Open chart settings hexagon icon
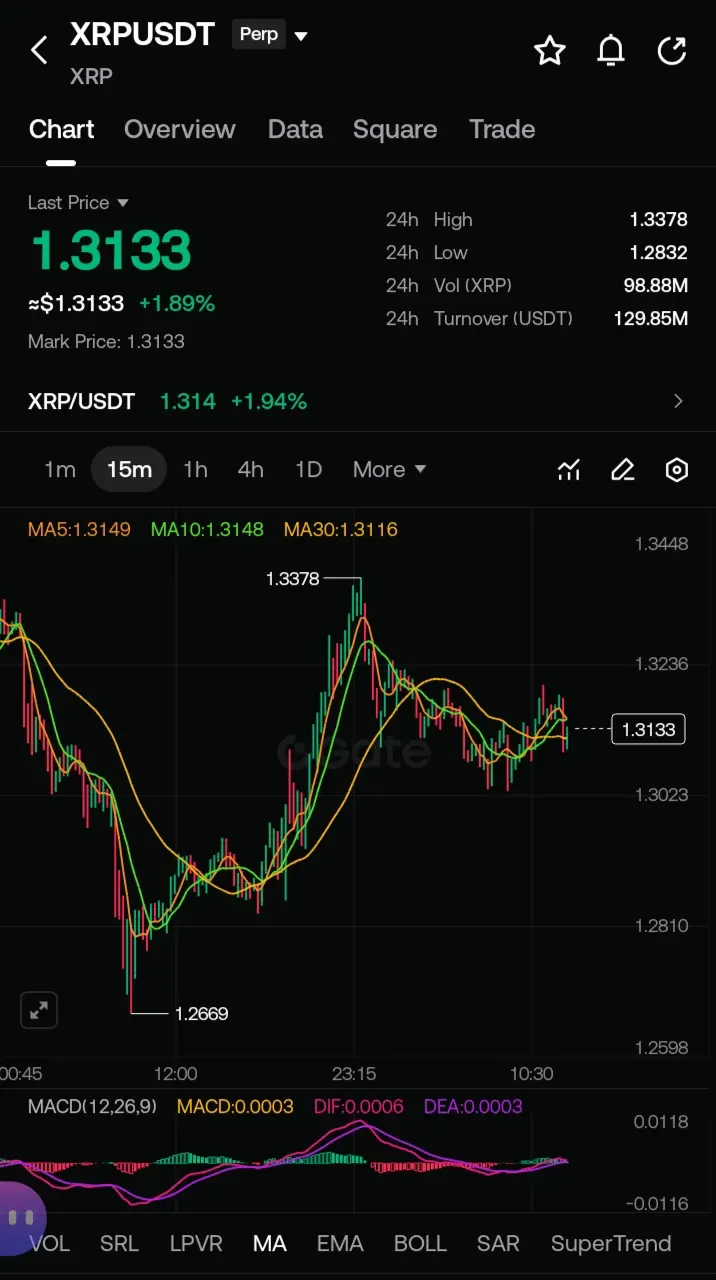Viewport: 716px width, 1280px height. click(677, 470)
